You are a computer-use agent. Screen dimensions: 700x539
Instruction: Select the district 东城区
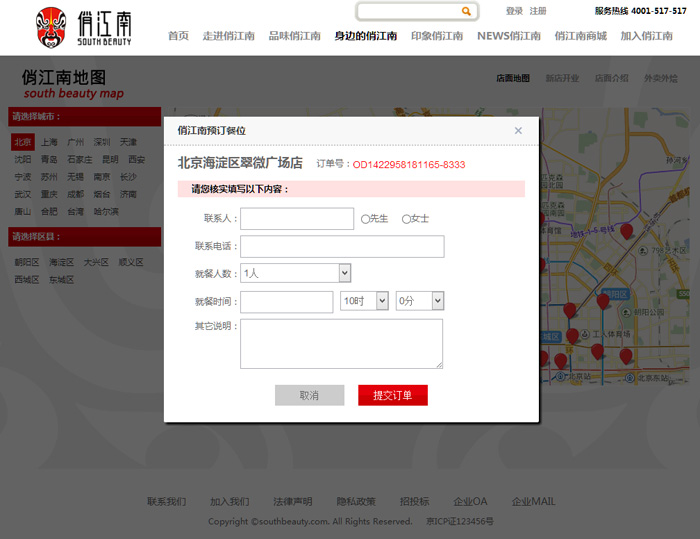click(62, 280)
